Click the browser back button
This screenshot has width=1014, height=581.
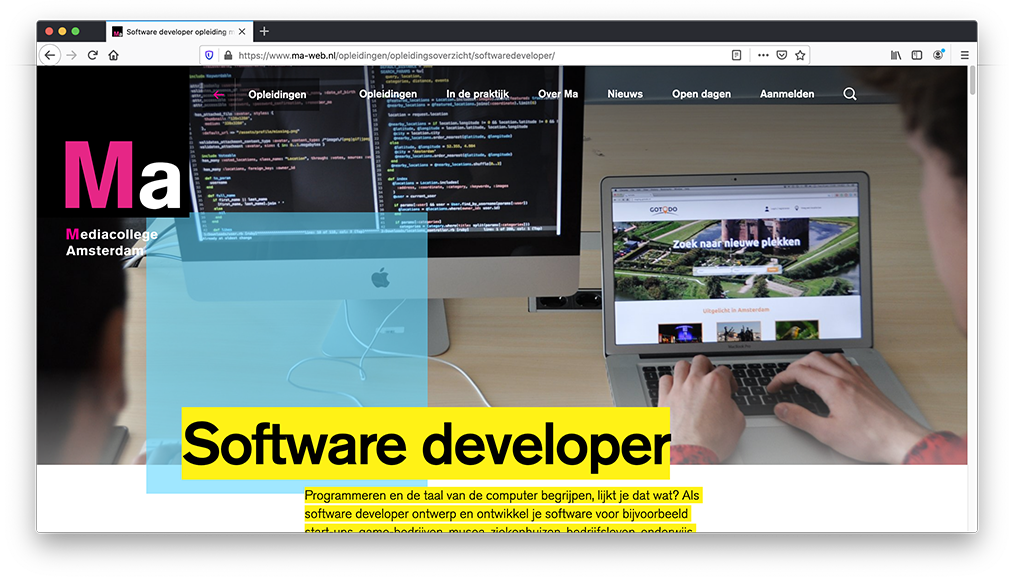(x=50, y=55)
